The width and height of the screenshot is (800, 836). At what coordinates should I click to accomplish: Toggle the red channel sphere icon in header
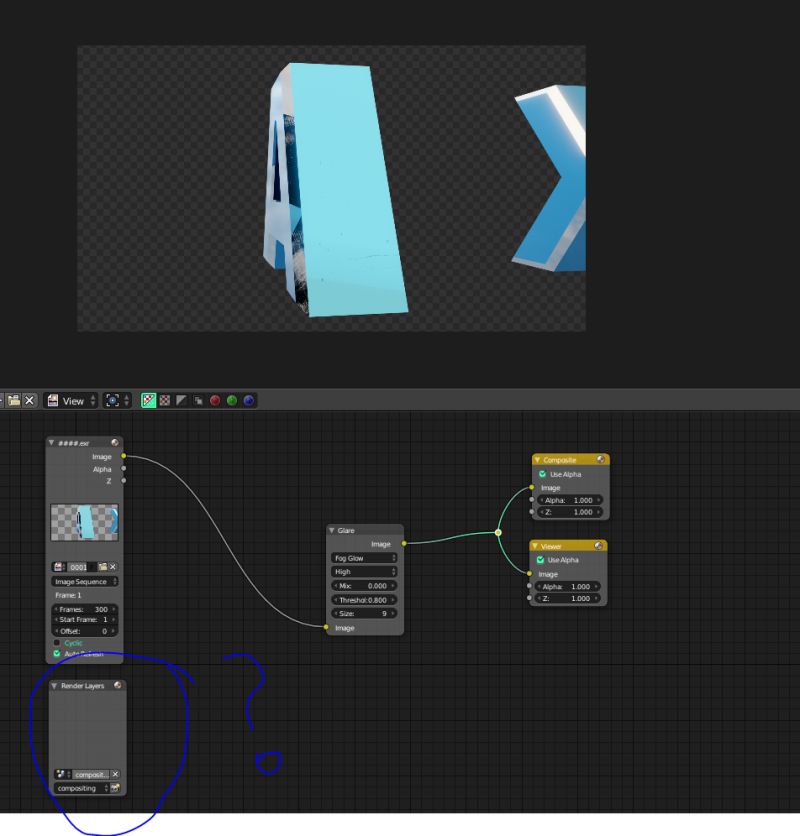click(214, 401)
